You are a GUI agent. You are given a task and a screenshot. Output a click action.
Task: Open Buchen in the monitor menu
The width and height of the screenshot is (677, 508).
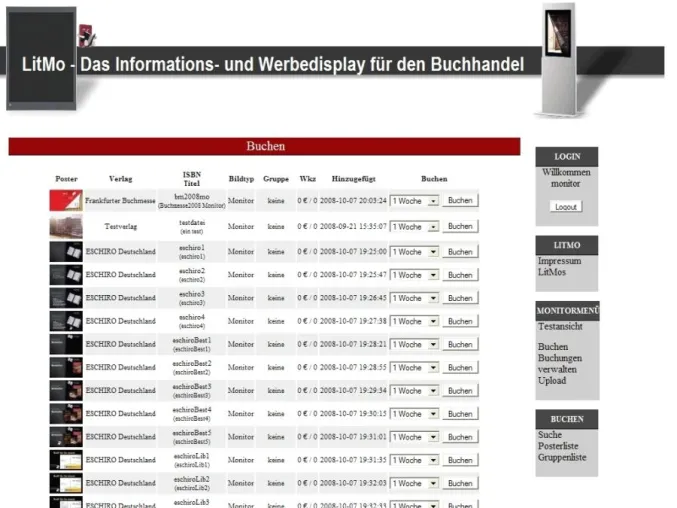pyautogui.click(x=553, y=347)
